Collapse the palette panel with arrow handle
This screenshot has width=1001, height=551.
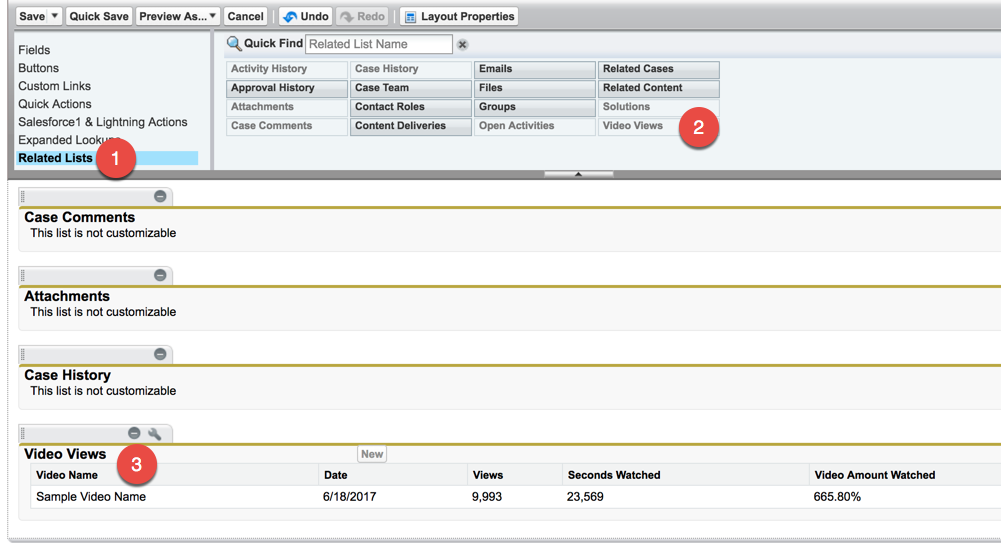pyautogui.click(x=578, y=174)
